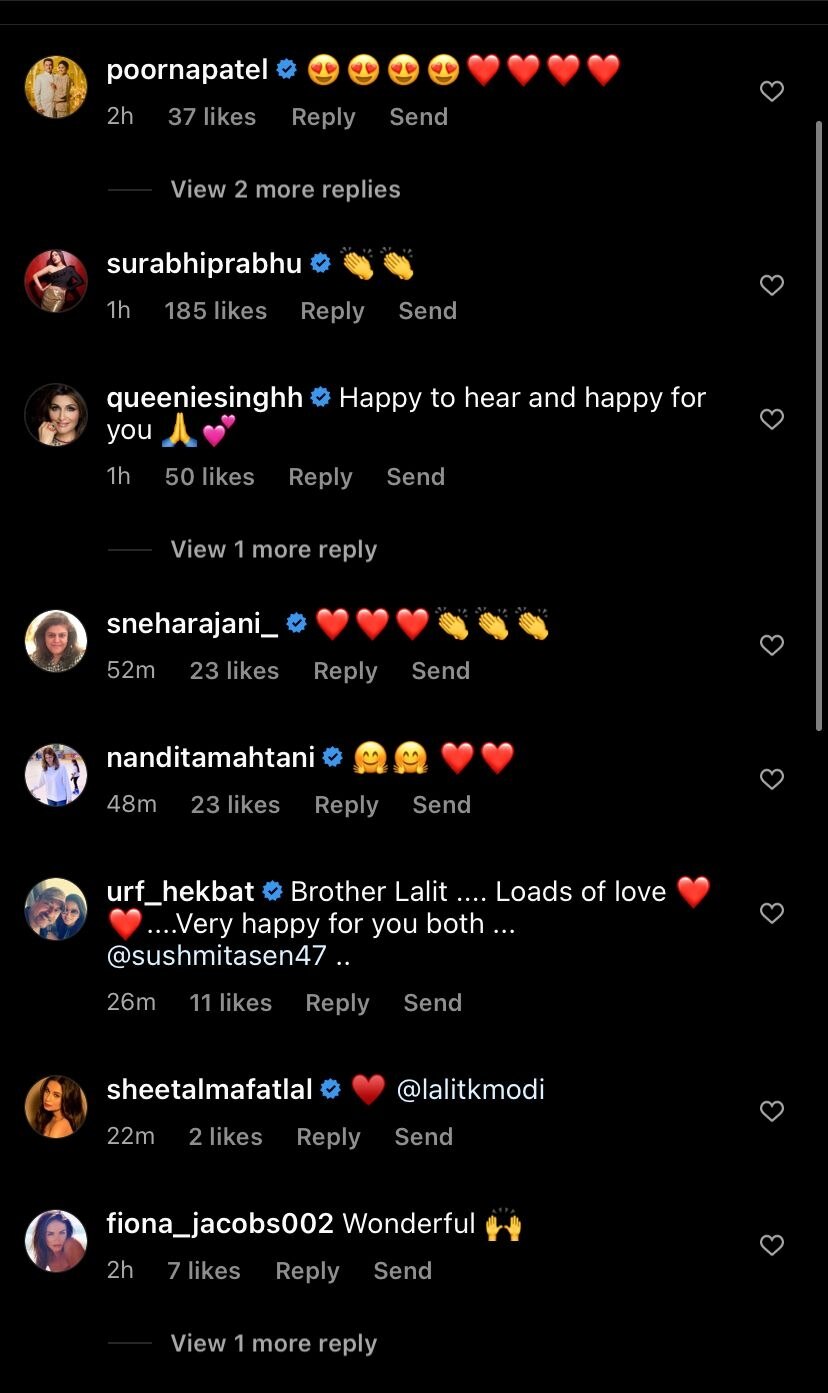
Task: Toggle like on urf_hekbat's comment
Action: click(771, 913)
